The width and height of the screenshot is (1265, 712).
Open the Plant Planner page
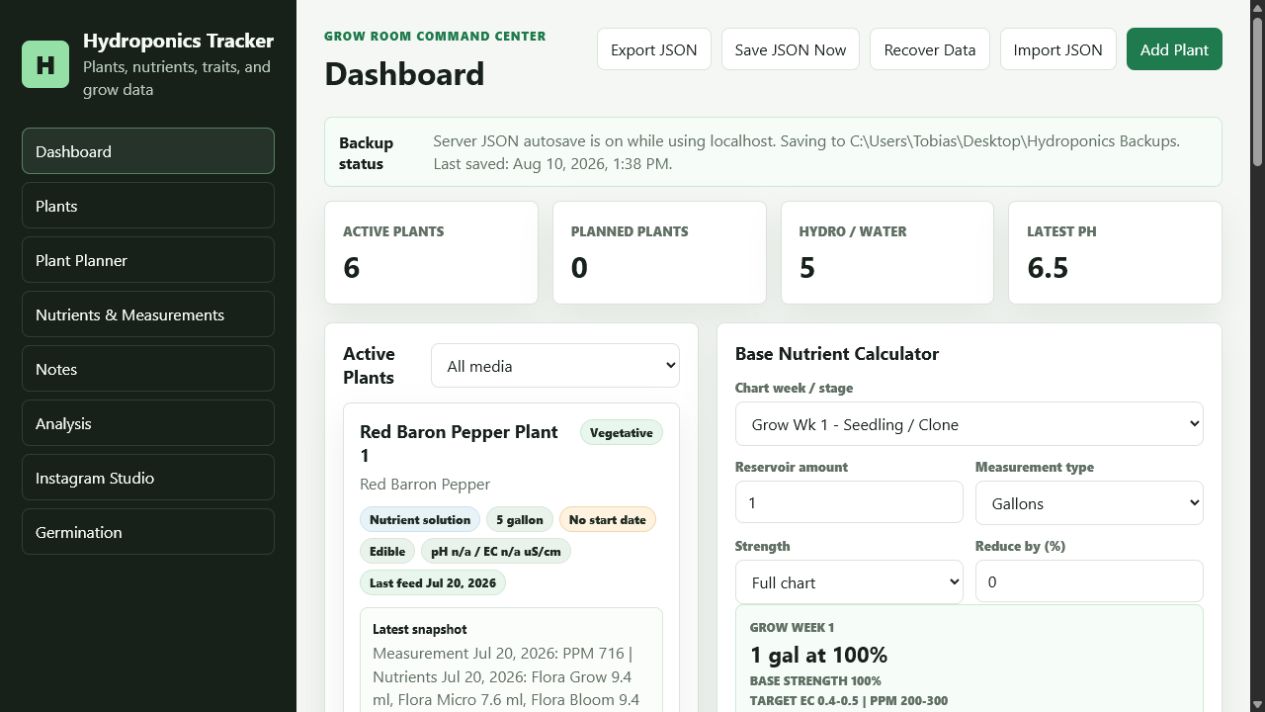(148, 260)
